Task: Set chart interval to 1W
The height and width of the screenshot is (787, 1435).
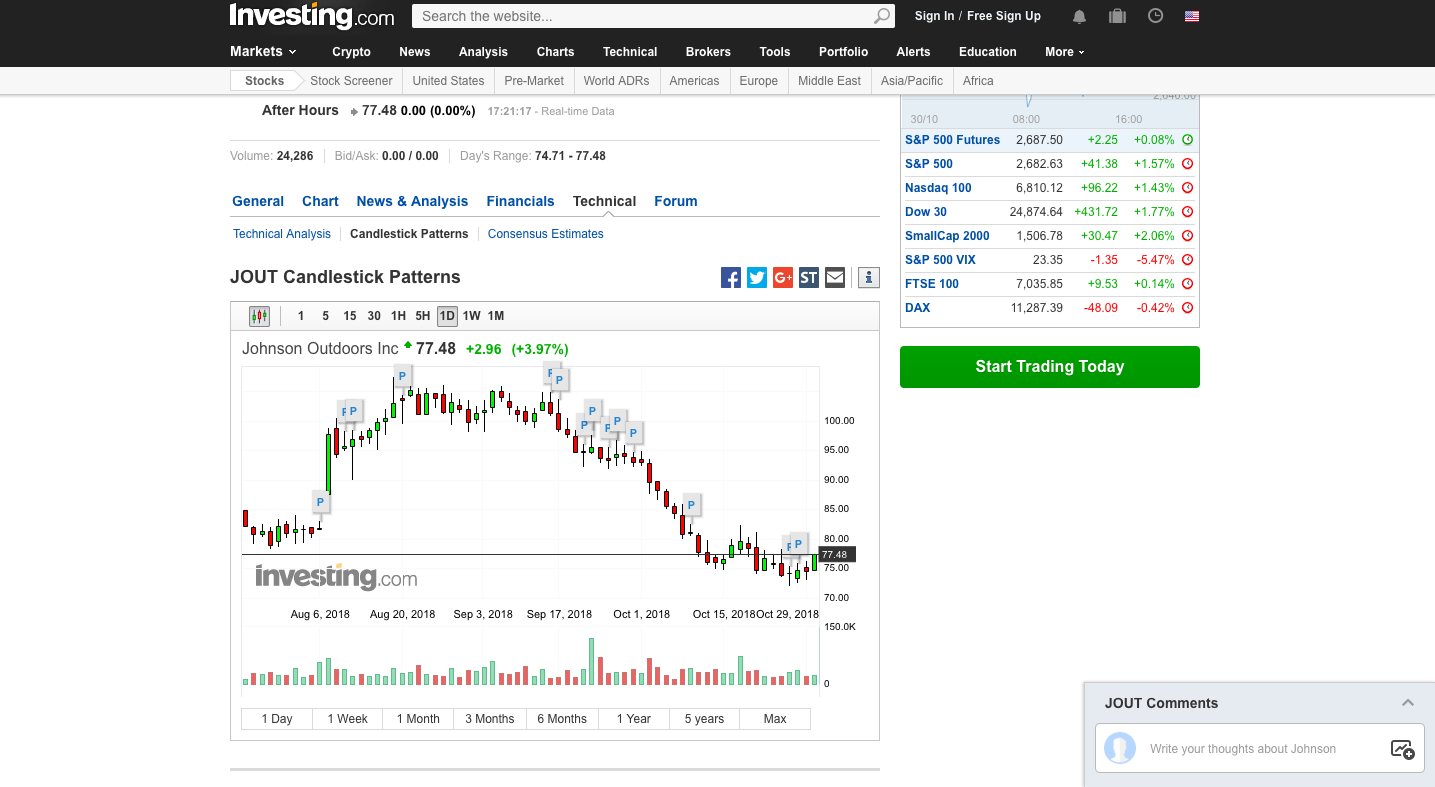Action: tap(471, 316)
